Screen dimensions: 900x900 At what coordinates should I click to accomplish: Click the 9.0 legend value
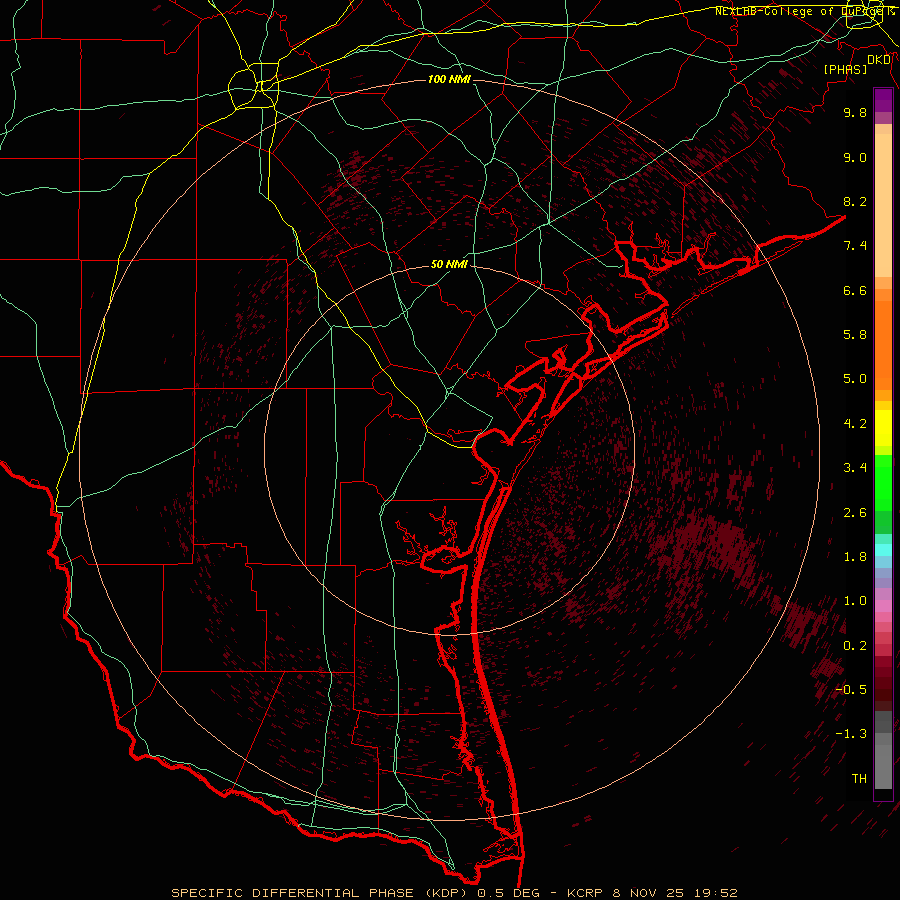(855, 157)
